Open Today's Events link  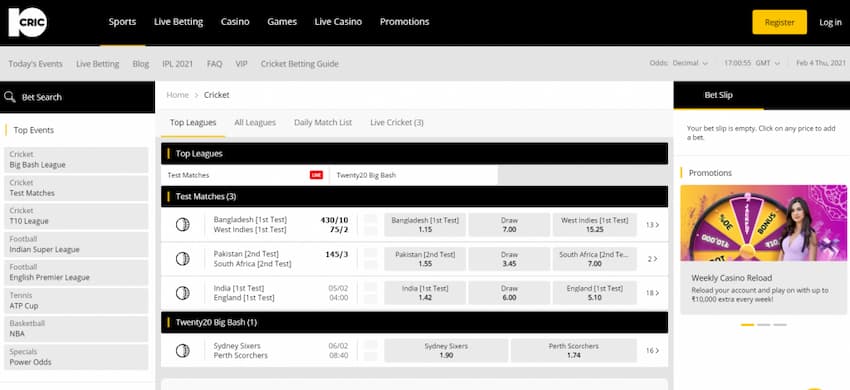[x=36, y=63]
